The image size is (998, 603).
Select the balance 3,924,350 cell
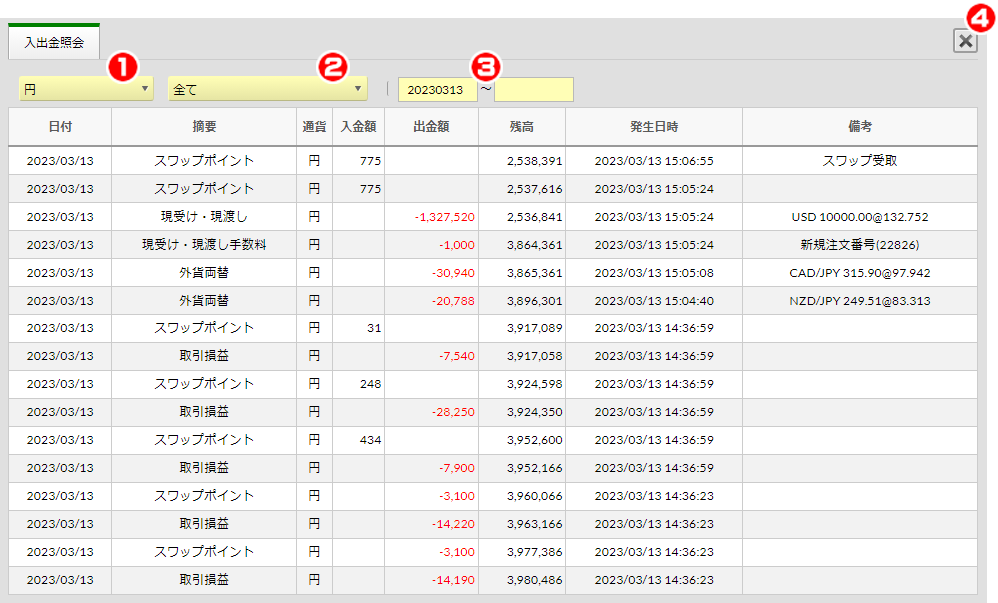(x=522, y=412)
